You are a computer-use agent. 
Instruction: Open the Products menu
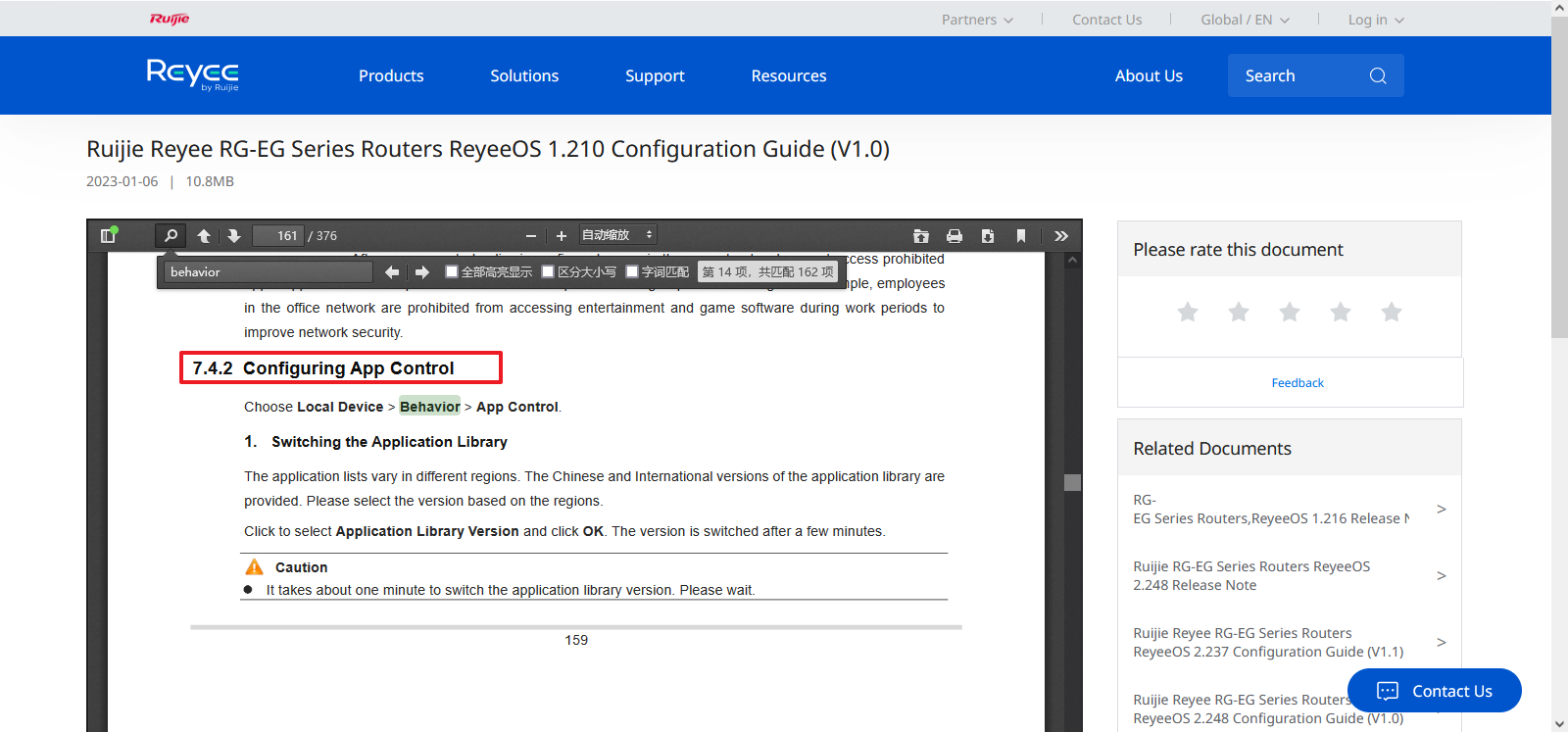[391, 75]
